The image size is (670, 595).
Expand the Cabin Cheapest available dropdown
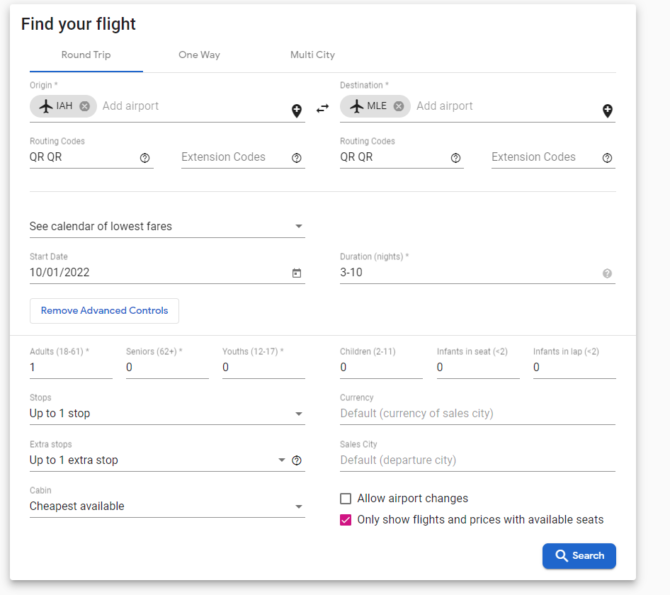pos(167,506)
